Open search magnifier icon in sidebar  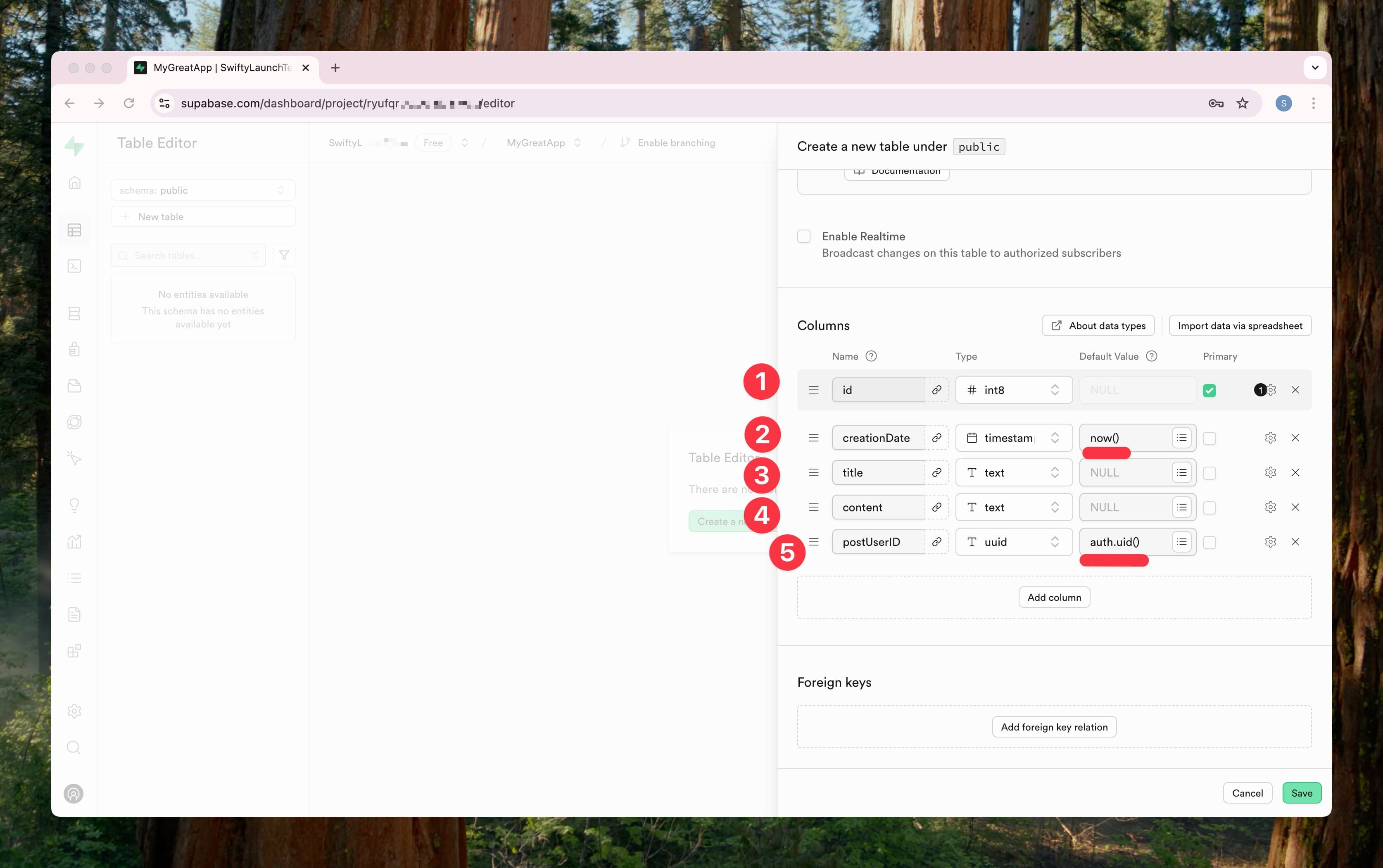coord(74,747)
